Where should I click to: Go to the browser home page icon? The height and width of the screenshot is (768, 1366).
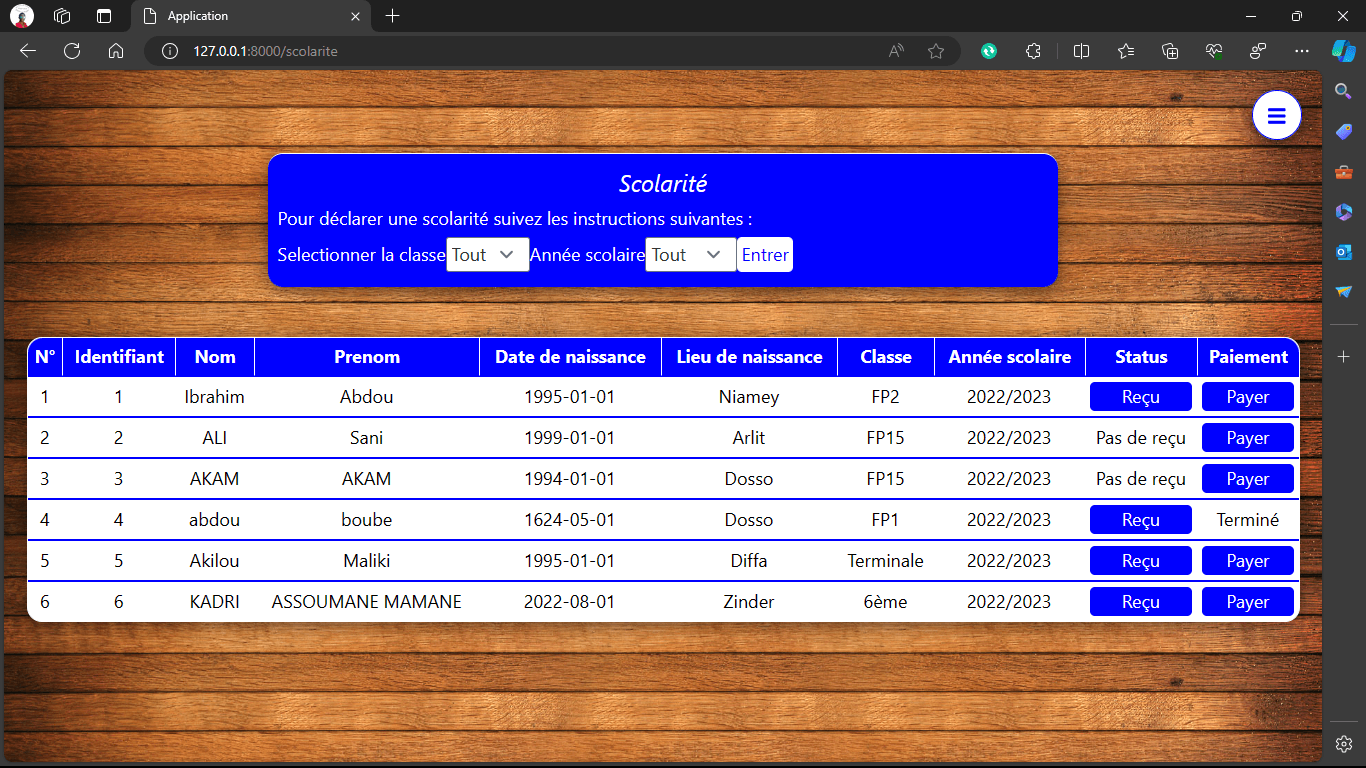pos(116,51)
